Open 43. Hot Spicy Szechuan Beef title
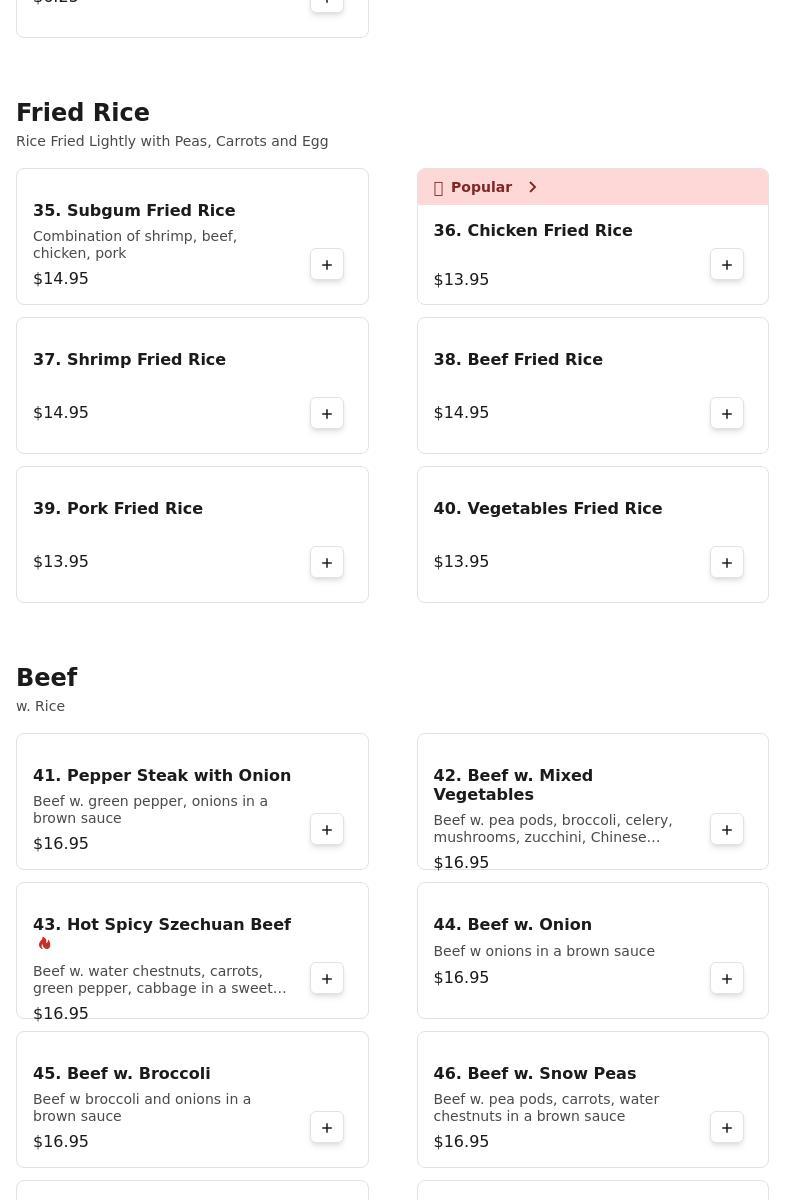Image resolution: width=785 pixels, height=1200 pixels. click(x=162, y=924)
